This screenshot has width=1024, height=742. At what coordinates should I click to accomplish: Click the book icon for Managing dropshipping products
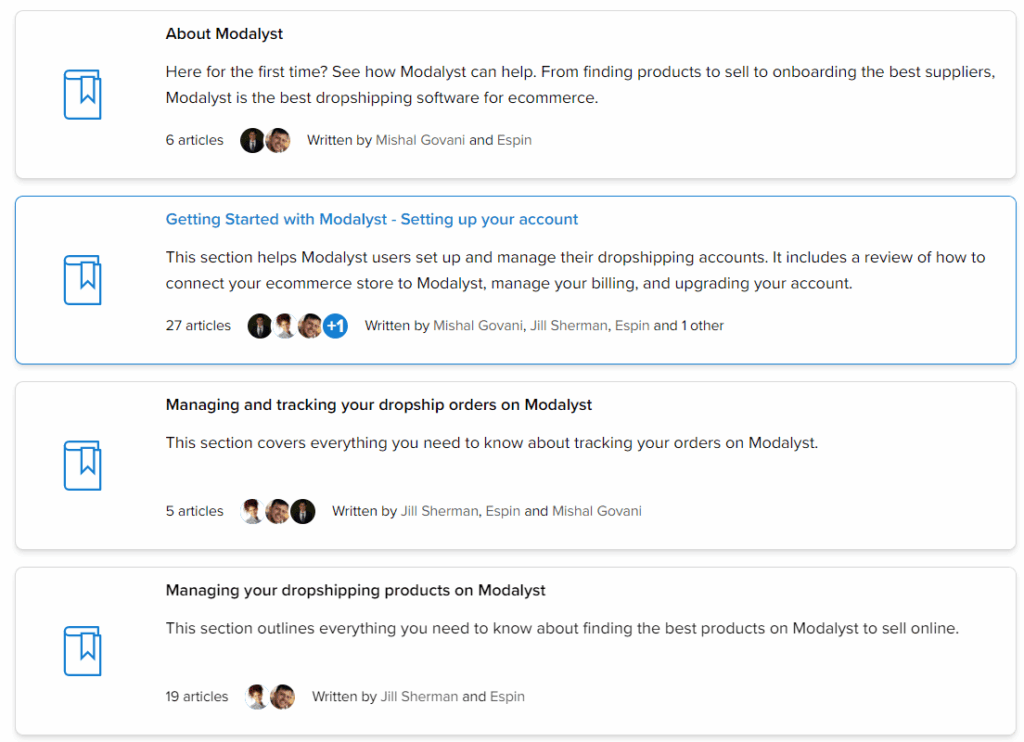(x=82, y=651)
